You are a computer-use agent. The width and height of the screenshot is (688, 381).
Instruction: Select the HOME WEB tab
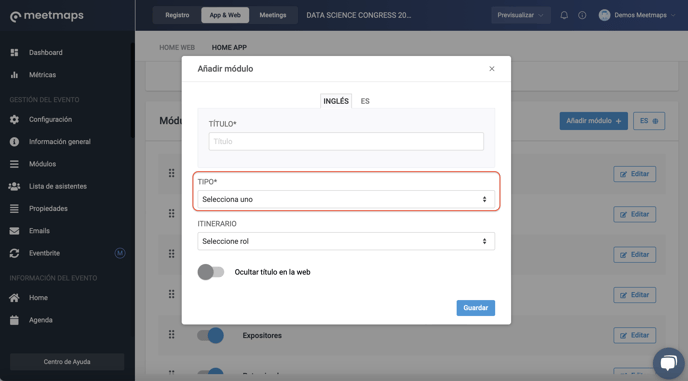(x=177, y=47)
